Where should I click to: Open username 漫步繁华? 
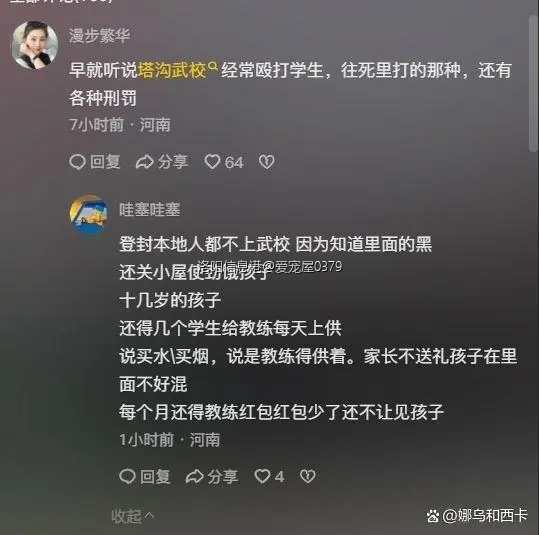99,36
